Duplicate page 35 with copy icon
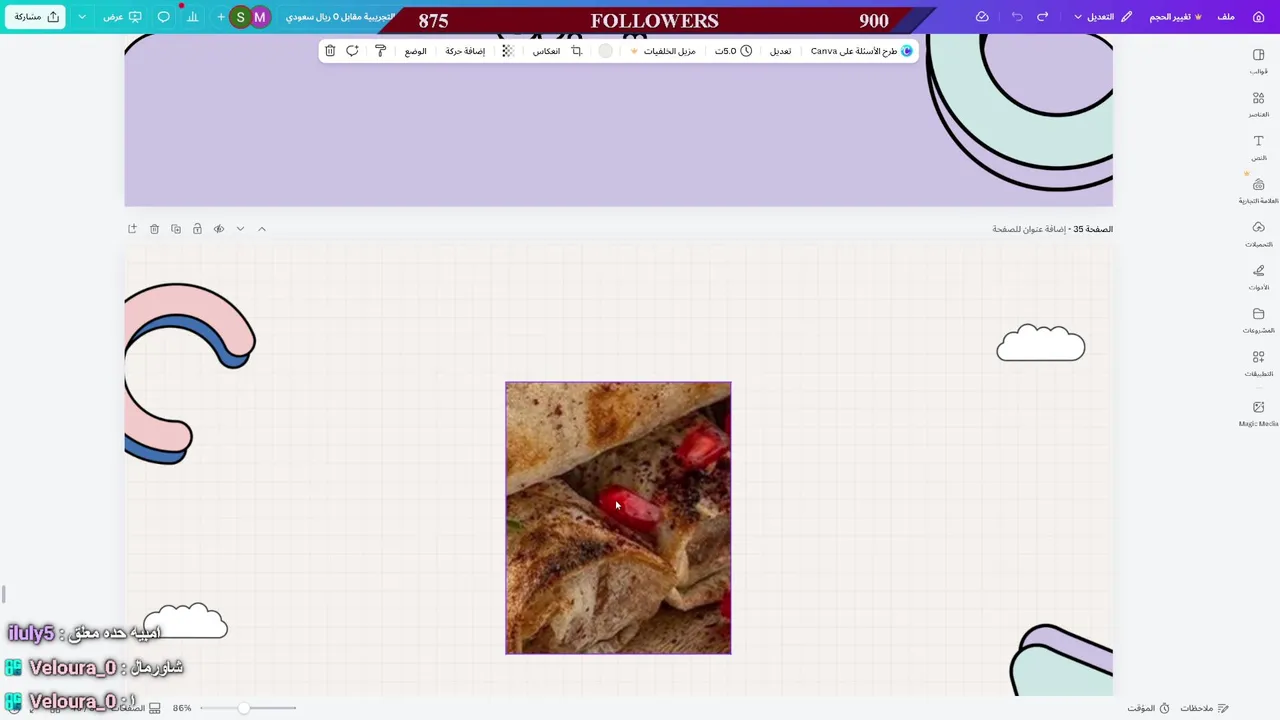The height and width of the screenshot is (720, 1280). 176,229
